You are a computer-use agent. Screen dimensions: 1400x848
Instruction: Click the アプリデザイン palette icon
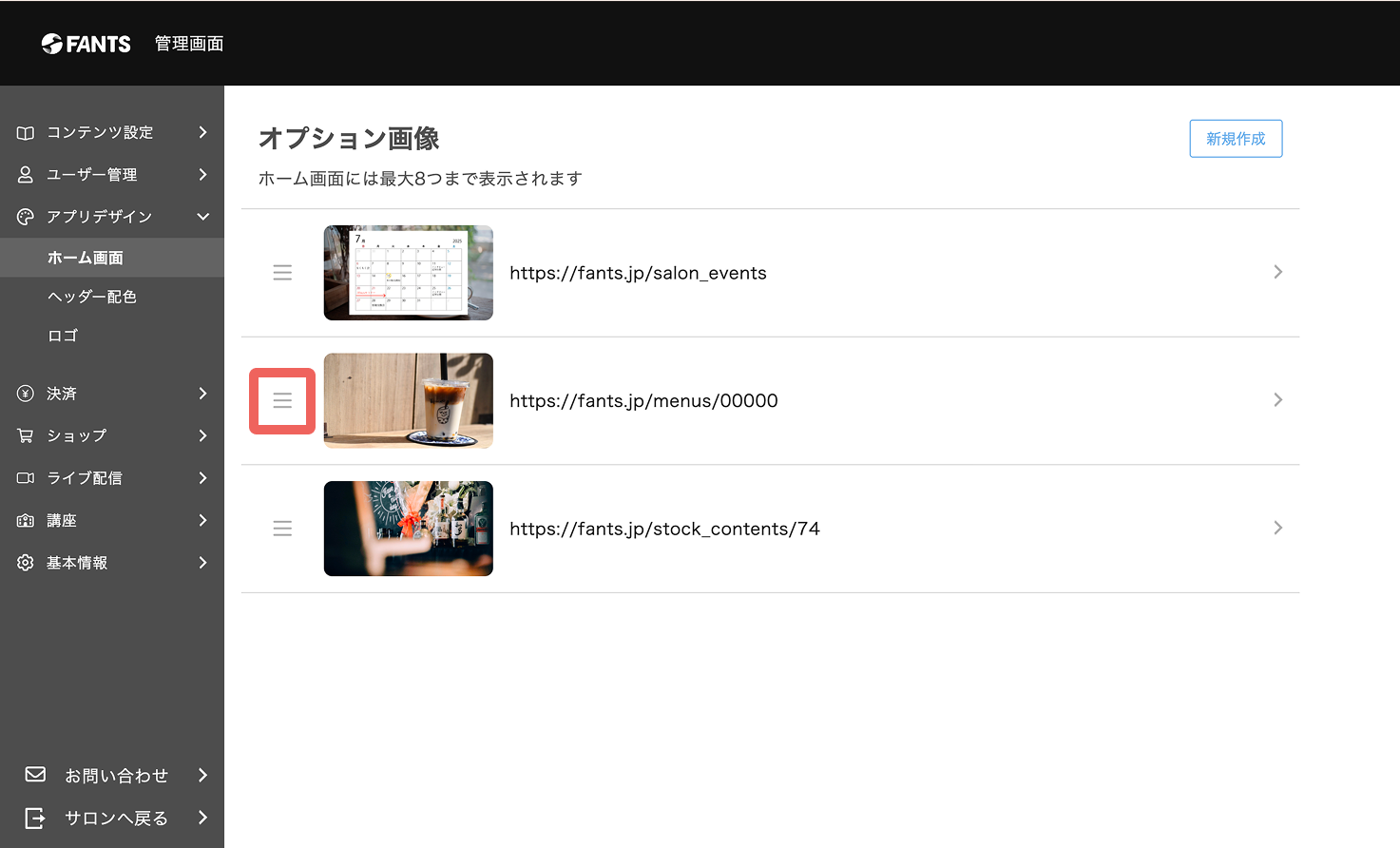click(26, 217)
